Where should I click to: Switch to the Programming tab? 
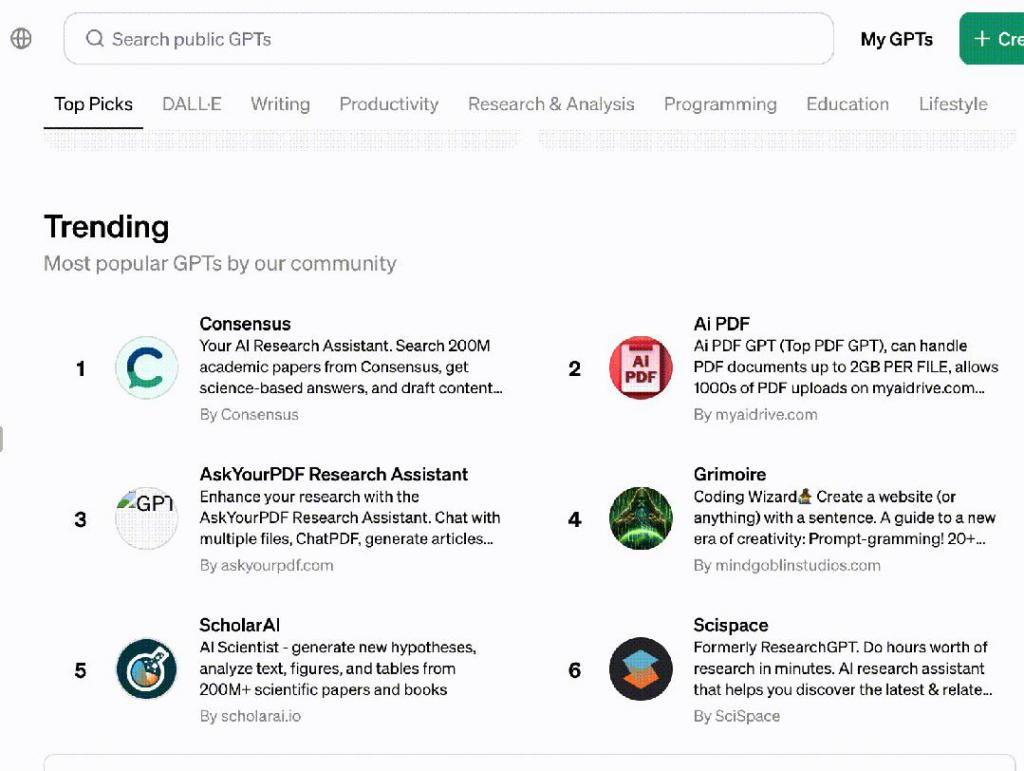pos(720,104)
